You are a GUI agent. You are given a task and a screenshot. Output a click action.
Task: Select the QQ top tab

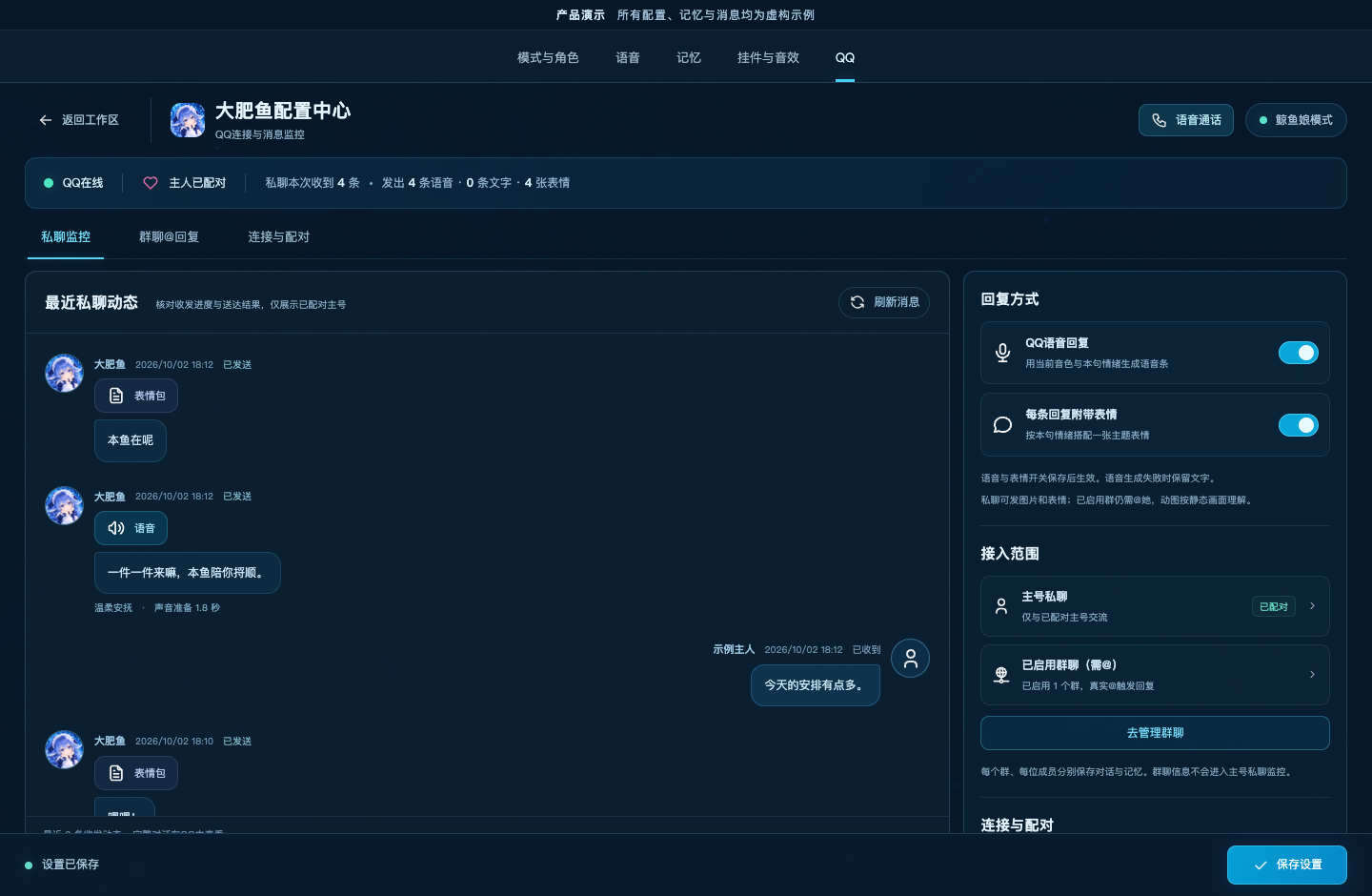pyautogui.click(x=845, y=58)
